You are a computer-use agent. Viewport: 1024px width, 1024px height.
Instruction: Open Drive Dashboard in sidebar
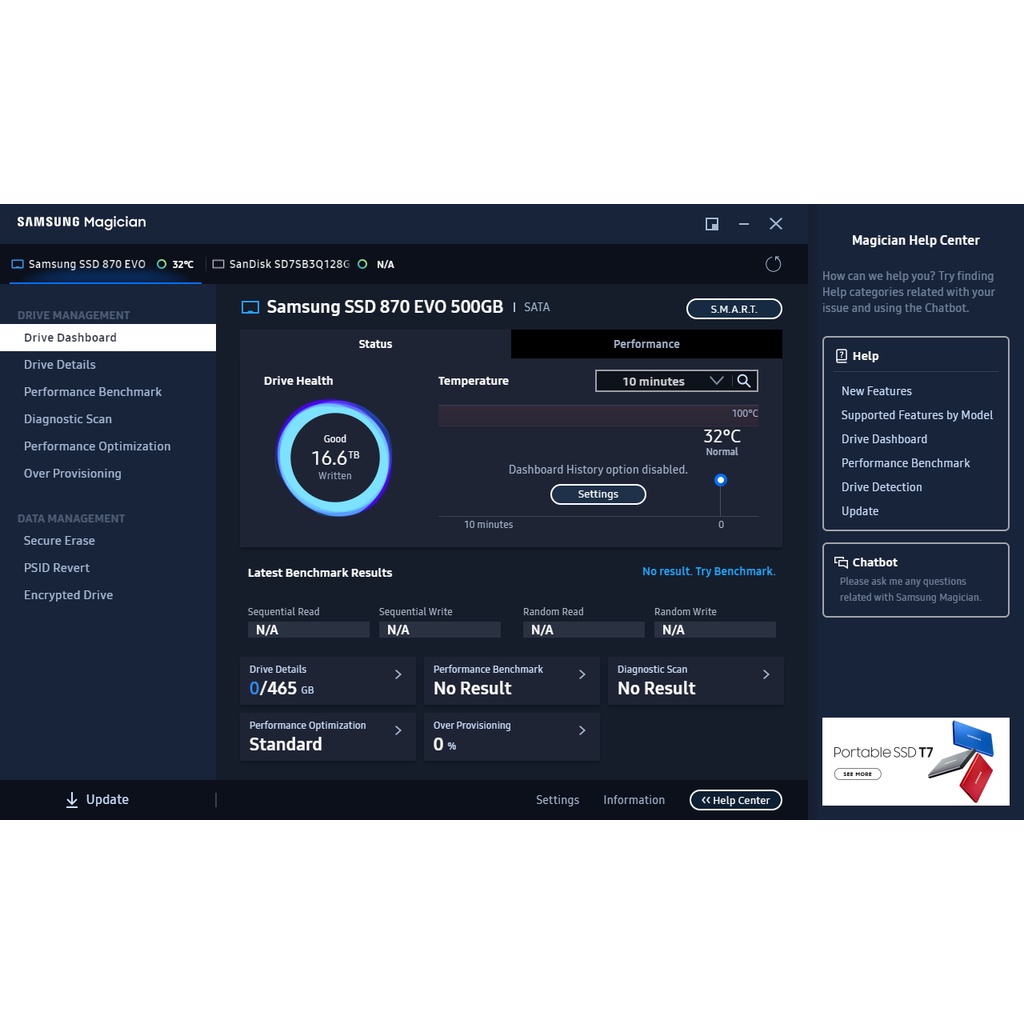[x=108, y=338]
